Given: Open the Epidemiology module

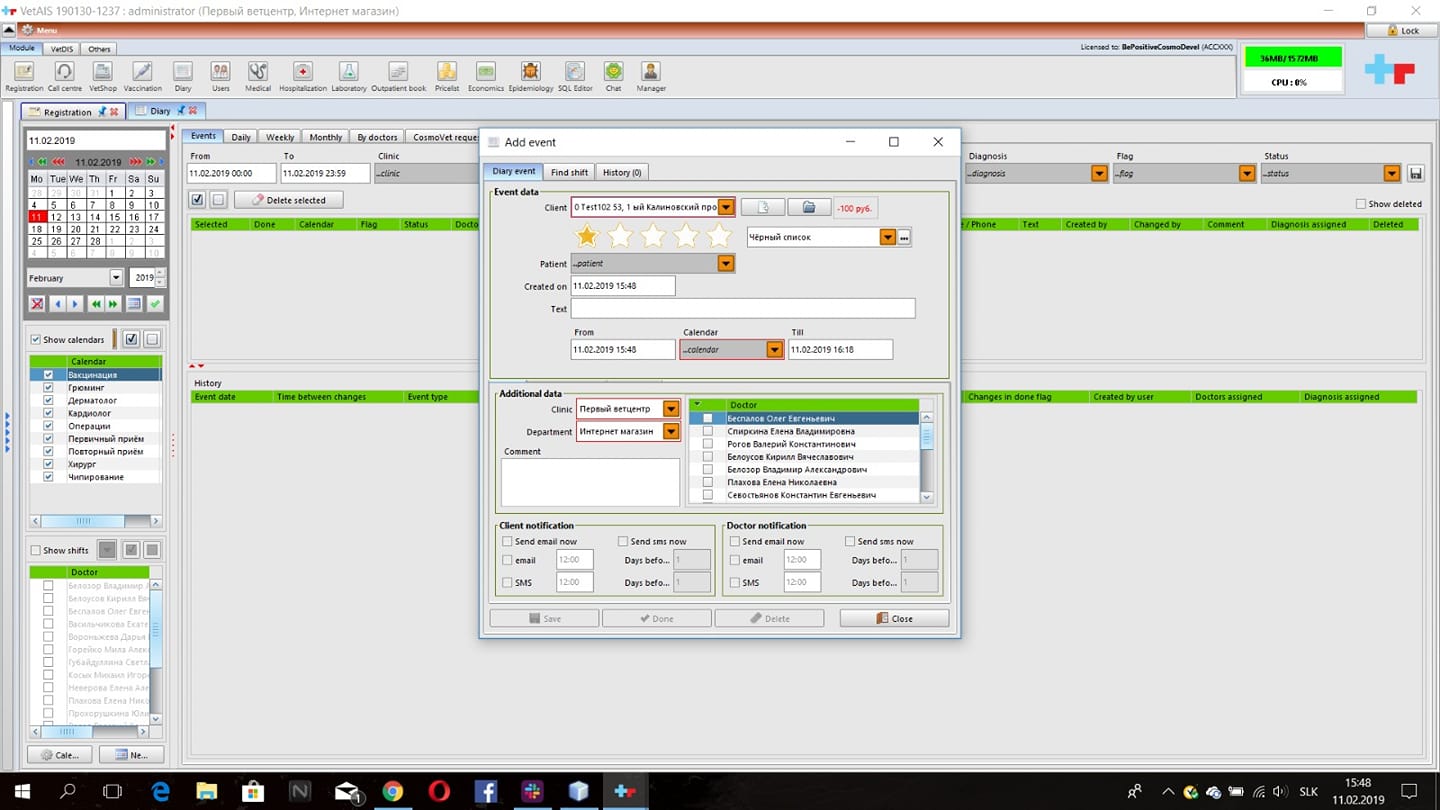Looking at the screenshot, I should [x=531, y=76].
